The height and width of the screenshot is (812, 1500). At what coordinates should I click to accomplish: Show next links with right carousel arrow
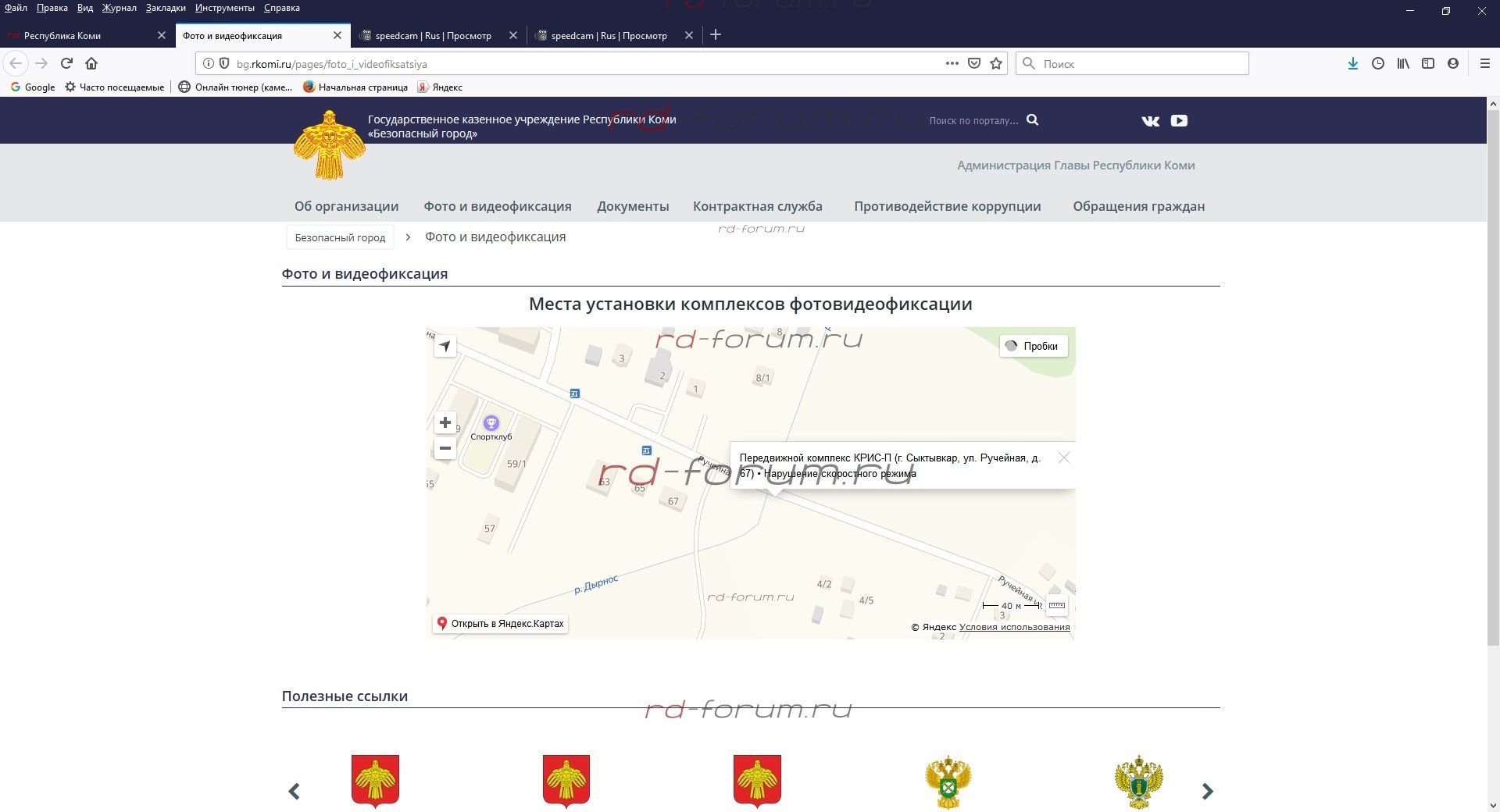pos(1207,791)
